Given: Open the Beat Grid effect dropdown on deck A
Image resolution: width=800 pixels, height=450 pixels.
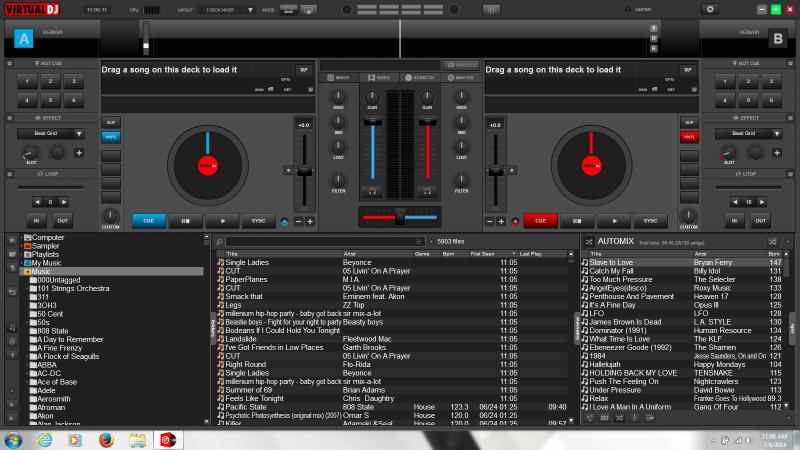Looking at the screenshot, I should coord(79,134).
